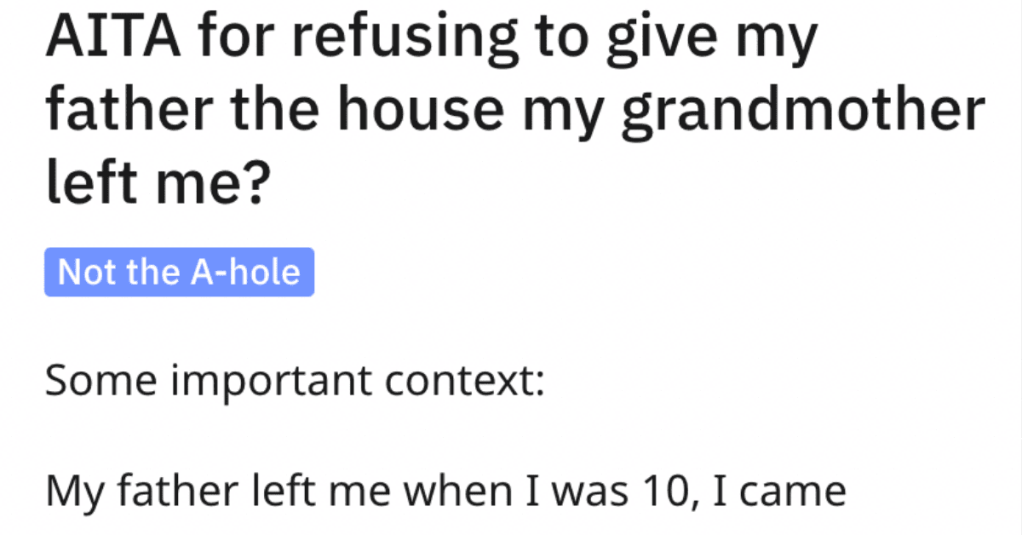Open the AITA post title link
The width and height of the screenshot is (1022, 535).
tap(515, 108)
